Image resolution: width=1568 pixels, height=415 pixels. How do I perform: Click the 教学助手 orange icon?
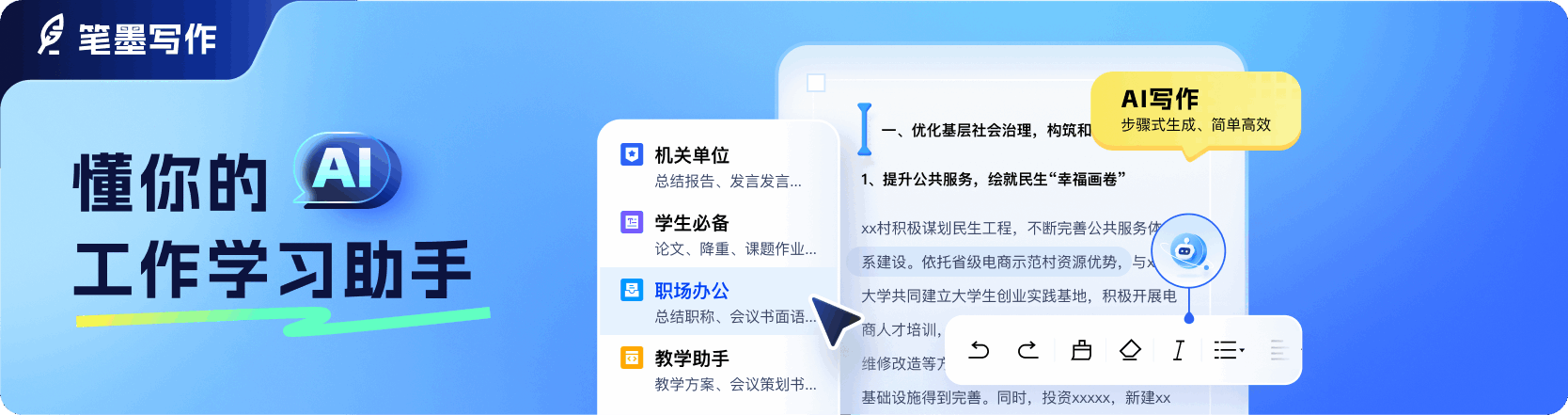(632, 358)
